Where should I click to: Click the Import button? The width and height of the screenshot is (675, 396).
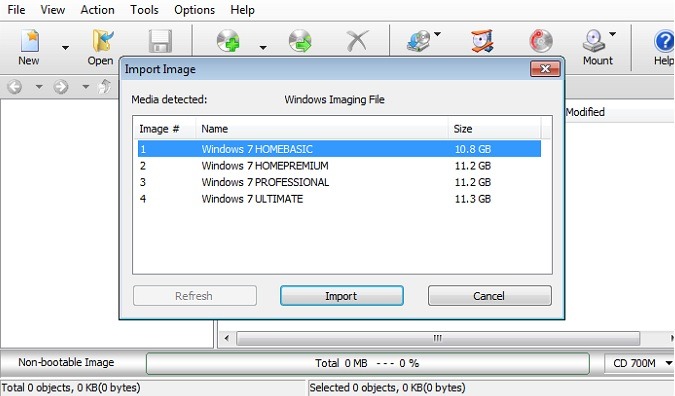click(x=341, y=296)
